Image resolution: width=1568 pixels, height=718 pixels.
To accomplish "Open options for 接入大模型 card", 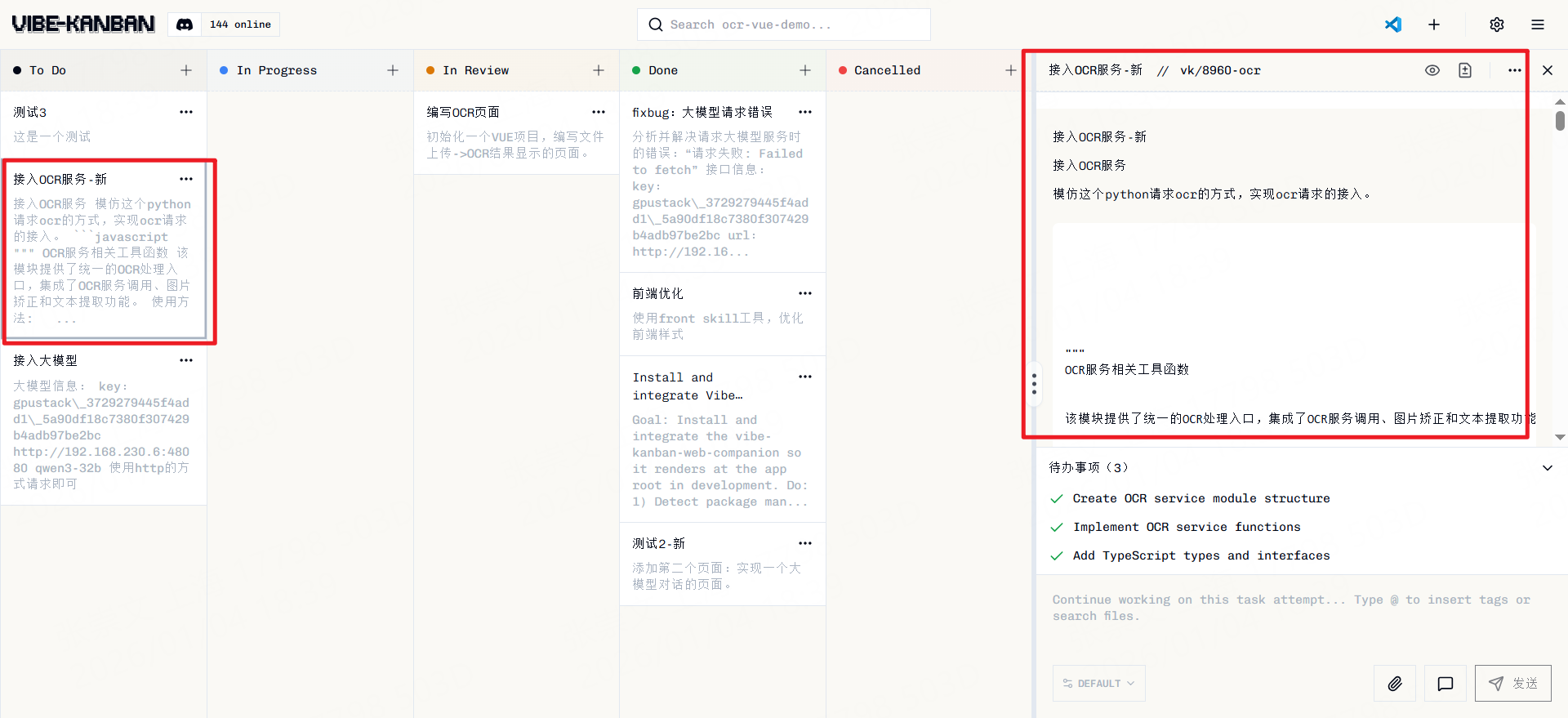I will coord(186,360).
